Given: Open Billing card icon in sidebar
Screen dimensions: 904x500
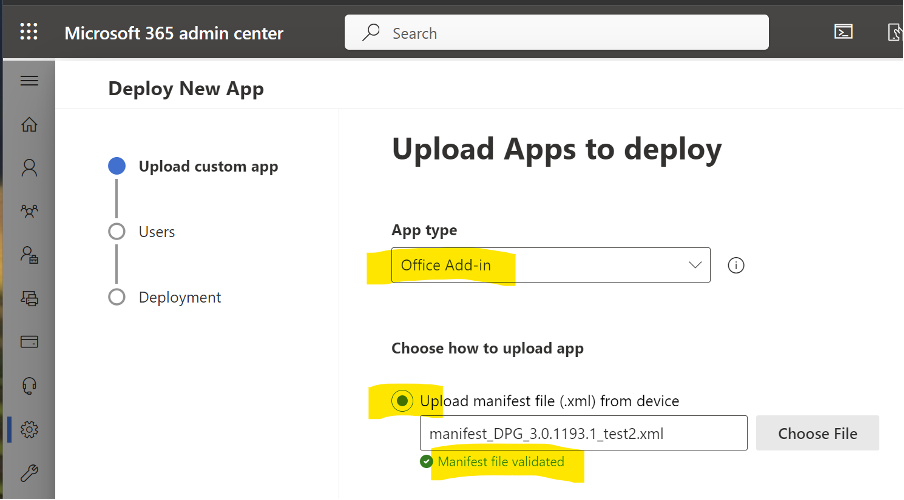Looking at the screenshot, I should point(29,342).
